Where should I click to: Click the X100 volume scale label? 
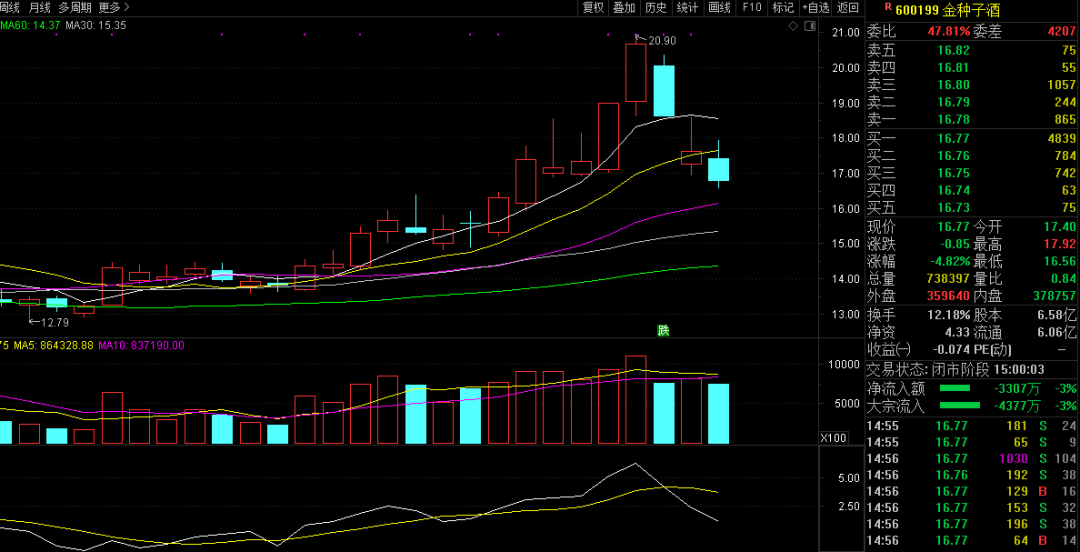pos(832,438)
